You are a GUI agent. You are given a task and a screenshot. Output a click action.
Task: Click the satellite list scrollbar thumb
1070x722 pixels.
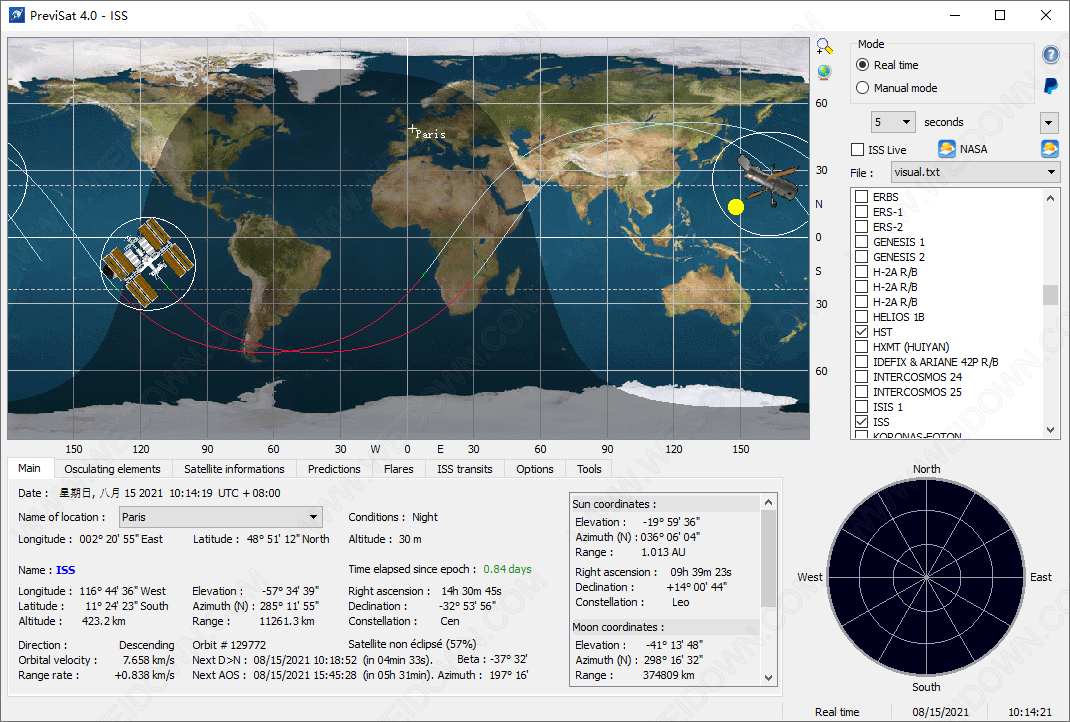pyautogui.click(x=1050, y=295)
